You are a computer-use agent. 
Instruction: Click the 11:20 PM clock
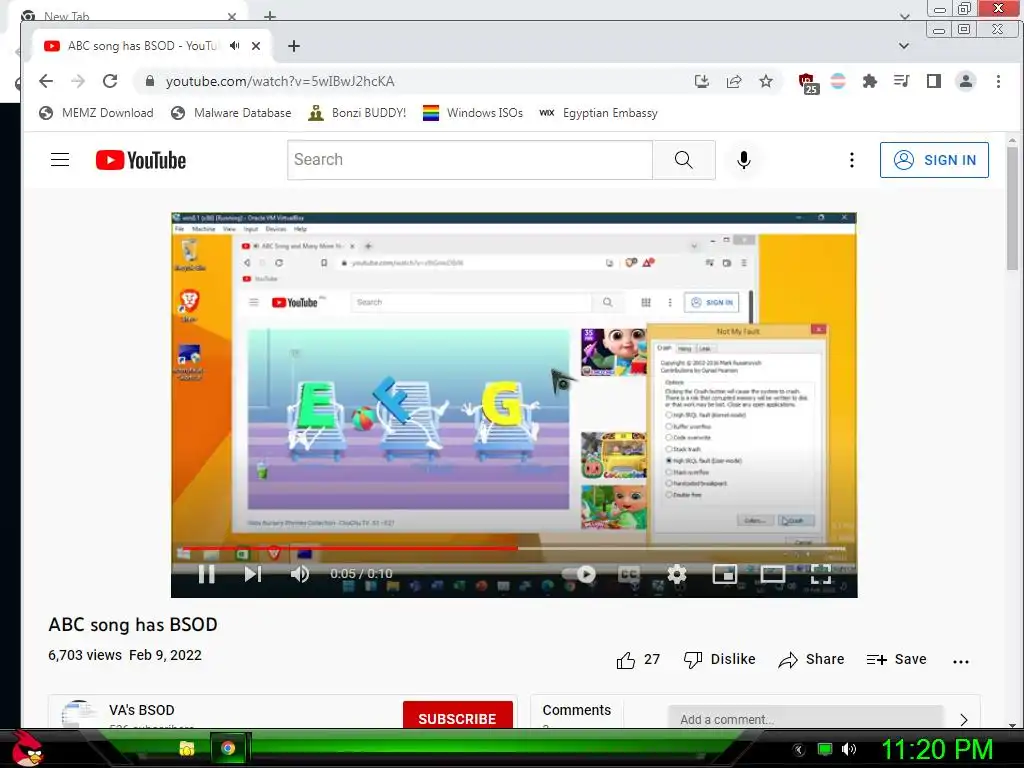pos(937,749)
